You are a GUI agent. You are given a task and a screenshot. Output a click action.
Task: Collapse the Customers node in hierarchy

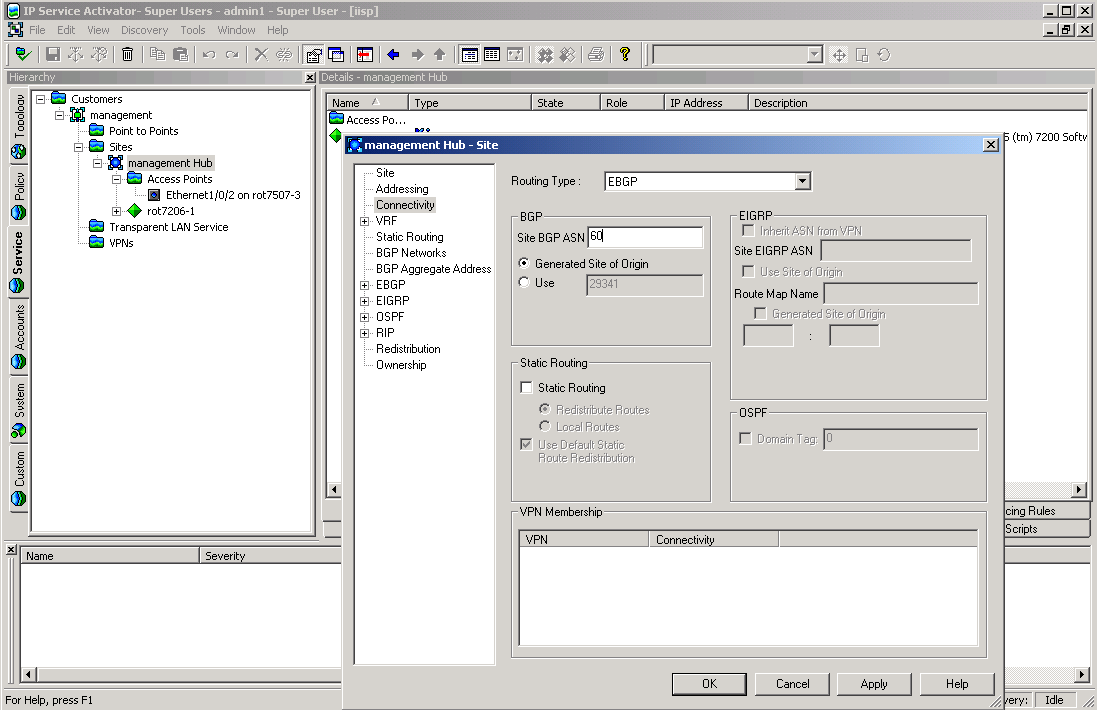click(x=41, y=99)
